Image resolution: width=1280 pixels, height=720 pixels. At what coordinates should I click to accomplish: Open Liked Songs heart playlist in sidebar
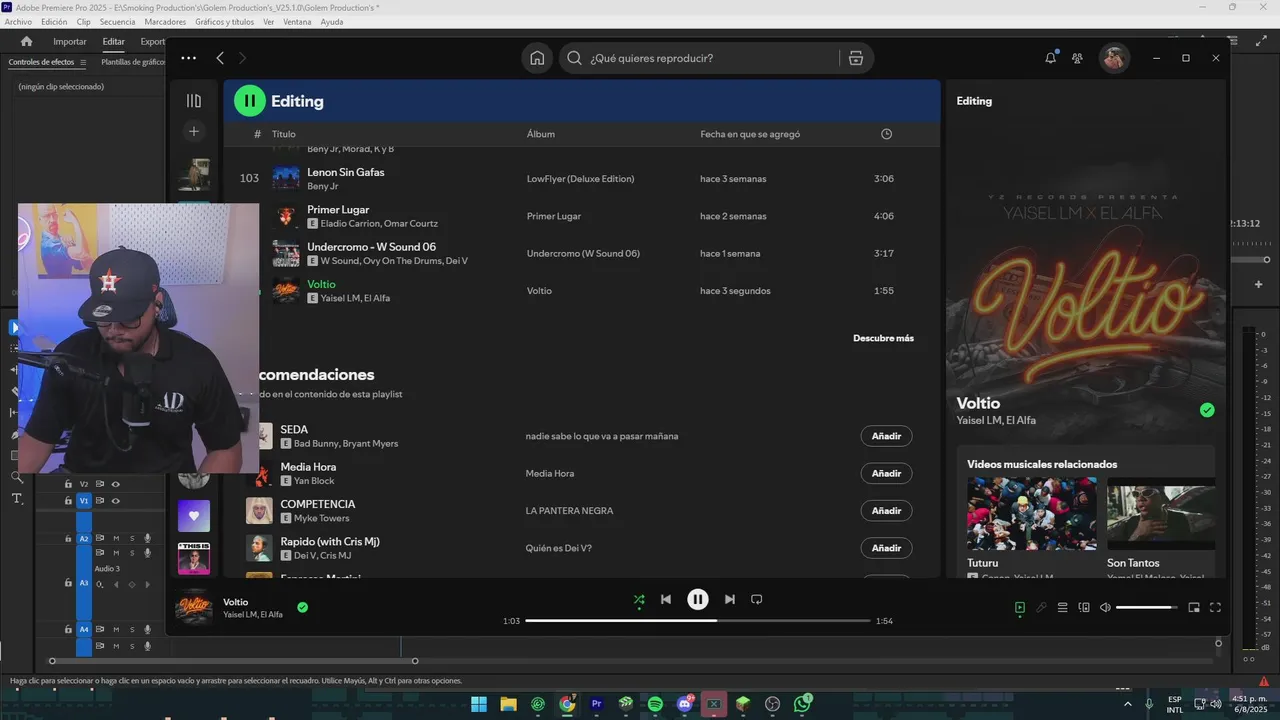coord(194,516)
